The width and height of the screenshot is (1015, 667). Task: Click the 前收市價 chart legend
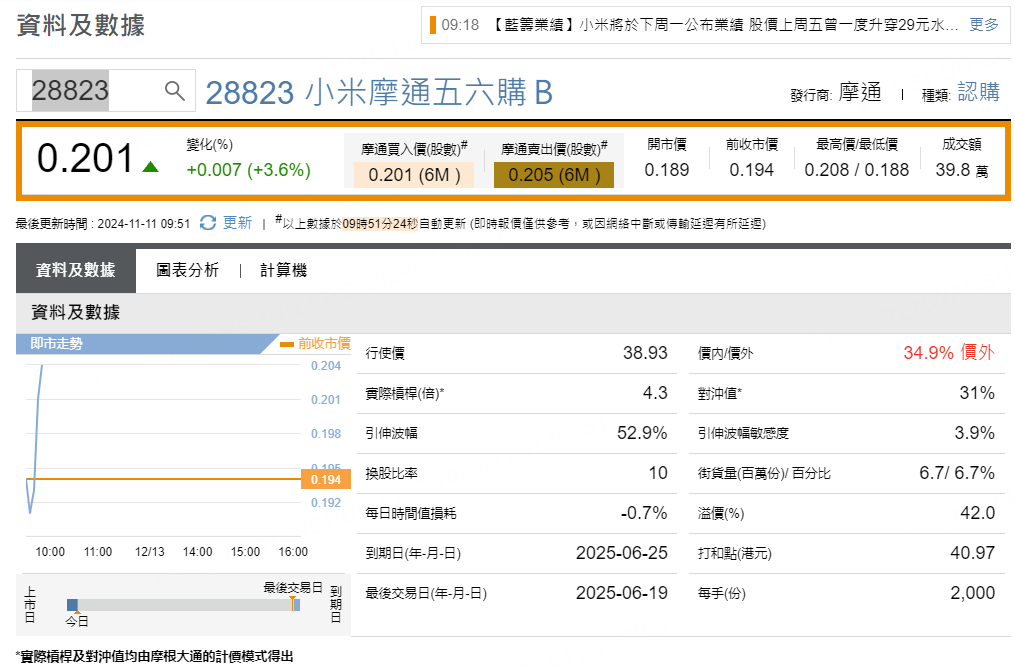(315, 343)
